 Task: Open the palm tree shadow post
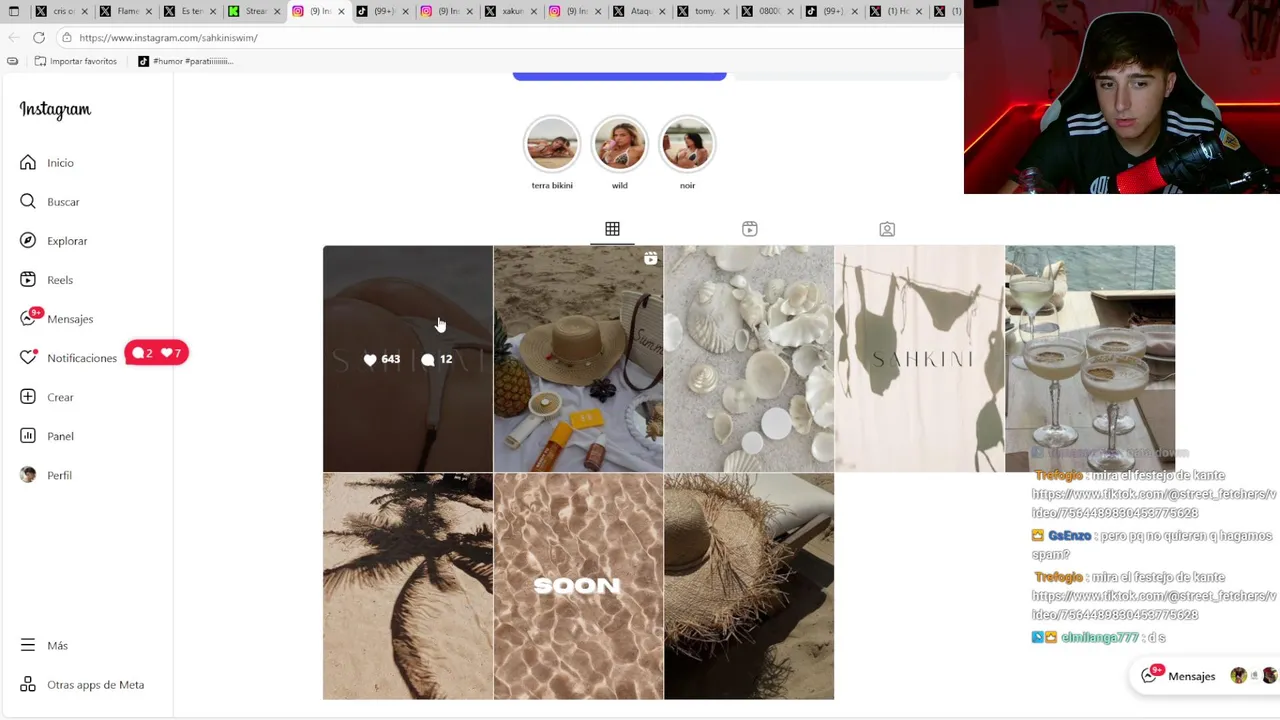coord(408,586)
